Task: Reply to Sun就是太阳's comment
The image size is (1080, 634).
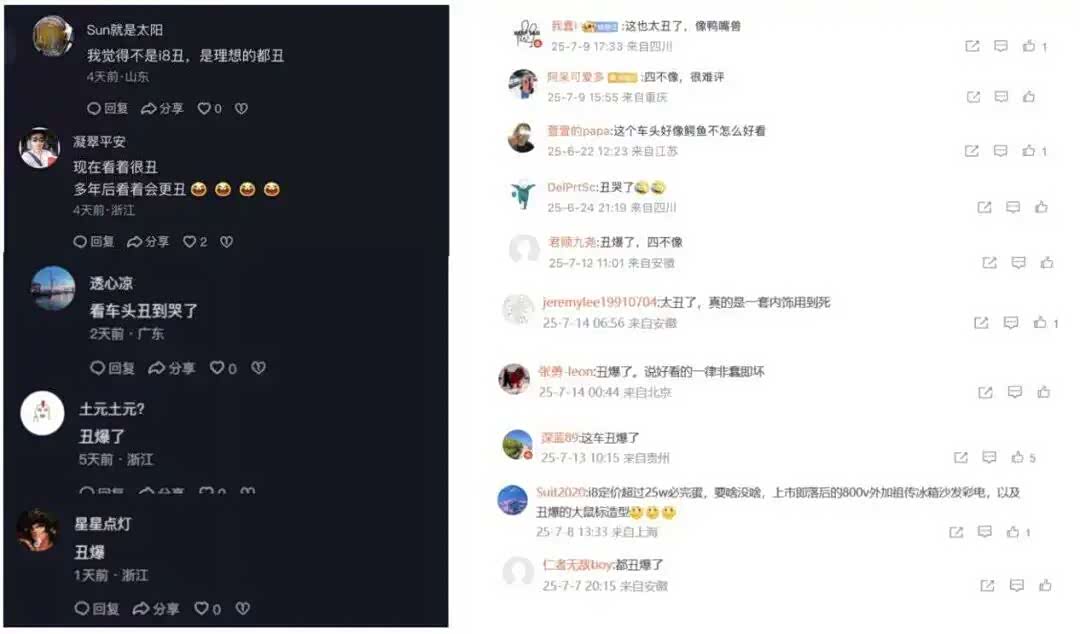Action: (x=107, y=108)
